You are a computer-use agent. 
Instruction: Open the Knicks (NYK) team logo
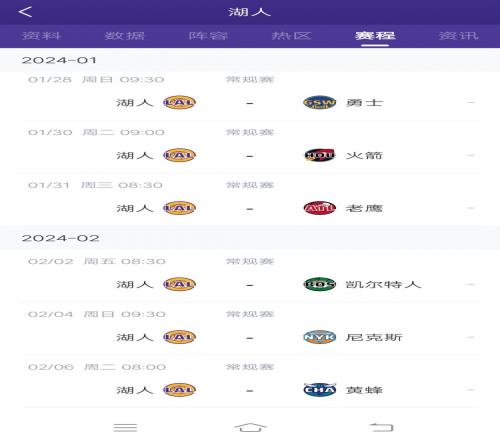pos(319,337)
